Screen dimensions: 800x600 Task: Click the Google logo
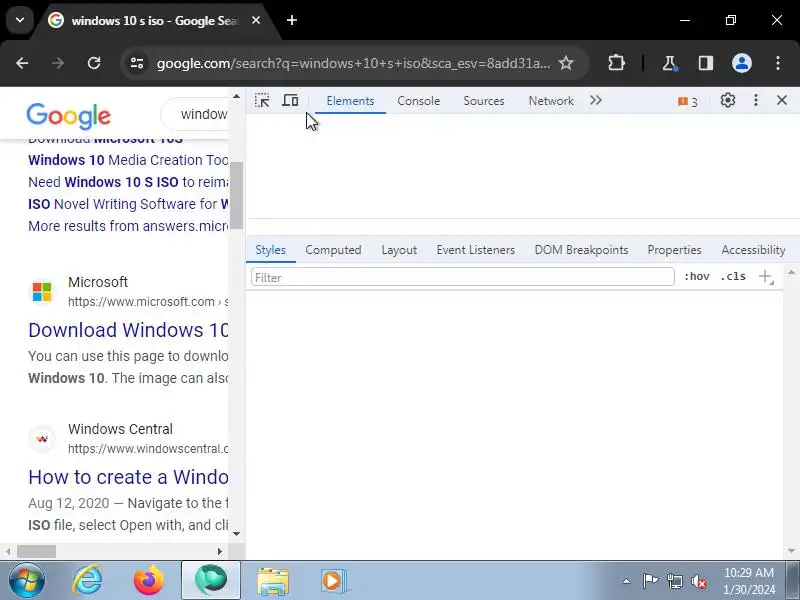pos(68,115)
